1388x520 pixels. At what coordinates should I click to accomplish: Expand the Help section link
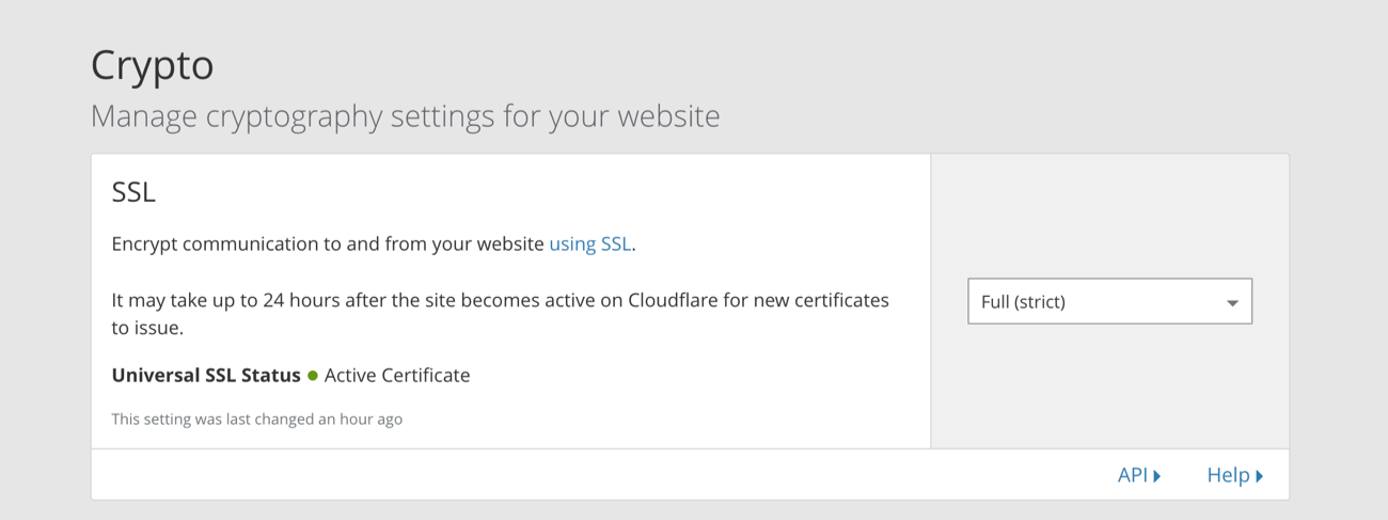point(1228,475)
